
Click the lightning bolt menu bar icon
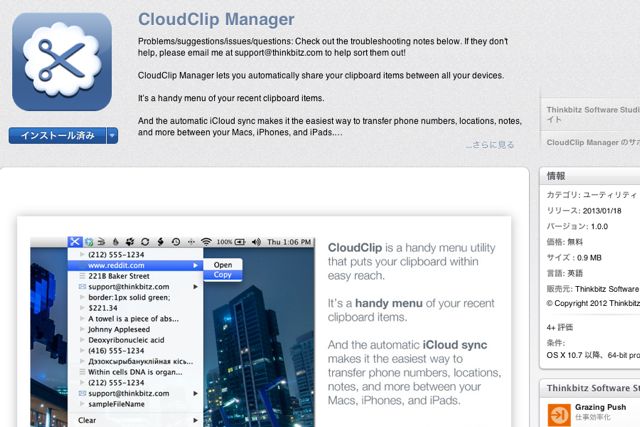[x=160, y=242]
